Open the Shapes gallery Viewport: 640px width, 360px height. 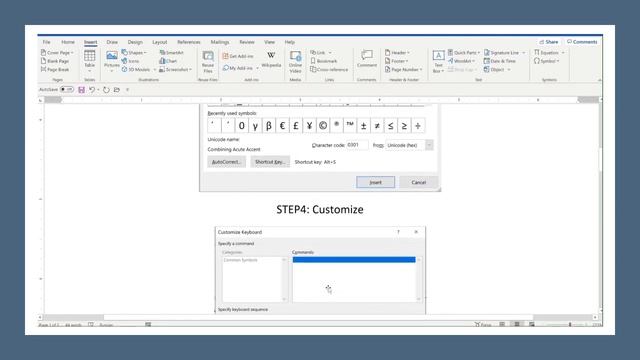[134, 53]
